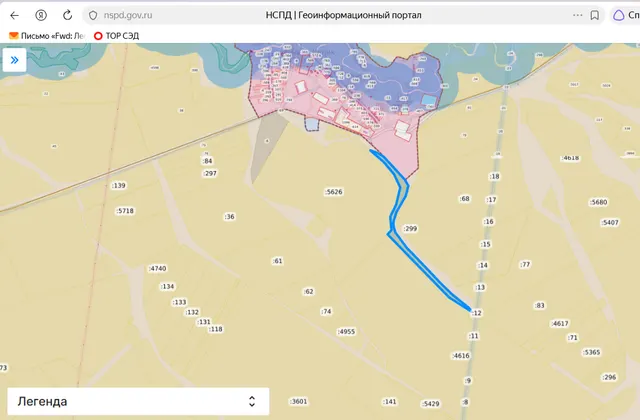Image resolution: width=640 pixels, height=420 pixels.
Task: Select parcel label :132
Action: [x=191, y=313]
